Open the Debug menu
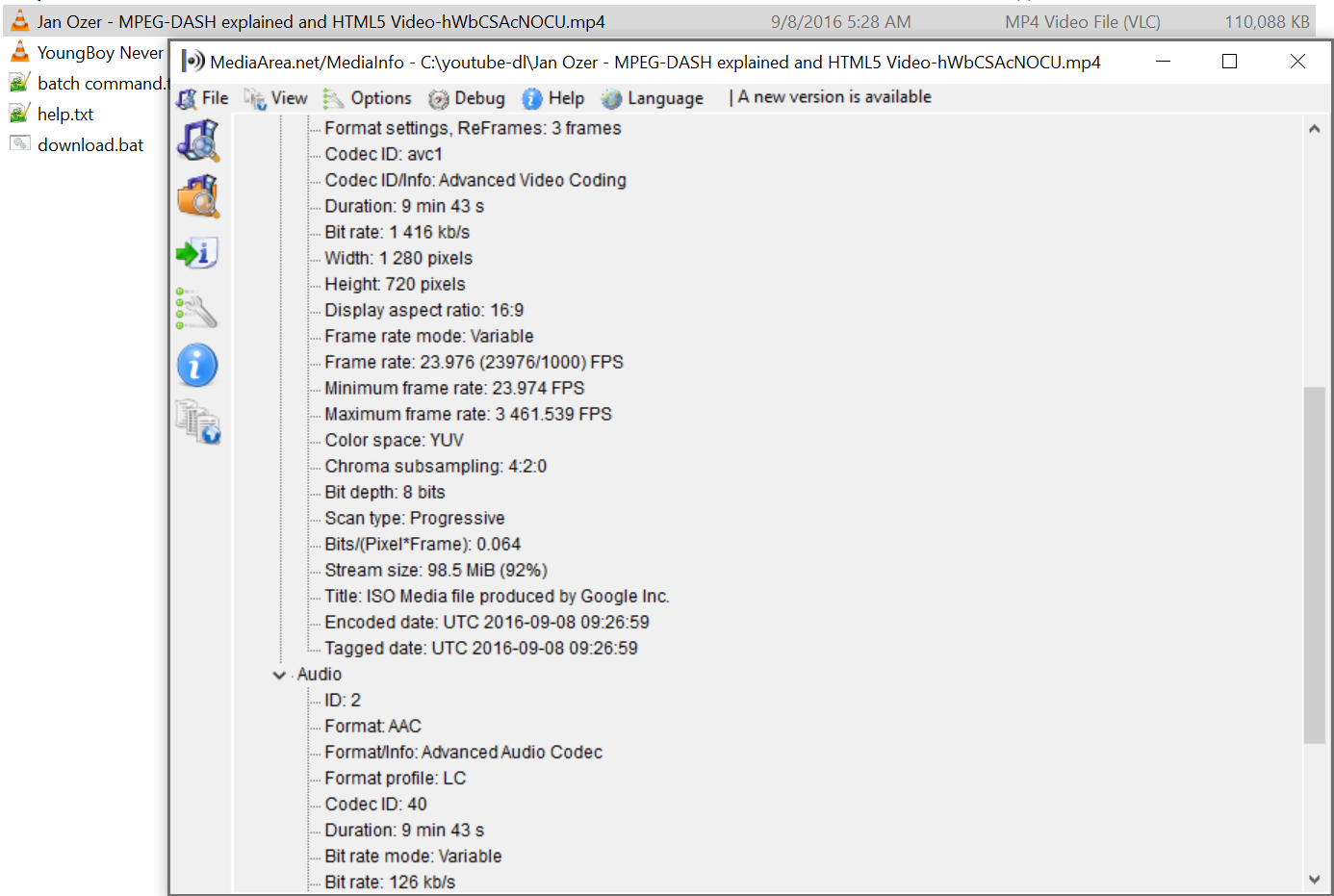 tap(467, 97)
